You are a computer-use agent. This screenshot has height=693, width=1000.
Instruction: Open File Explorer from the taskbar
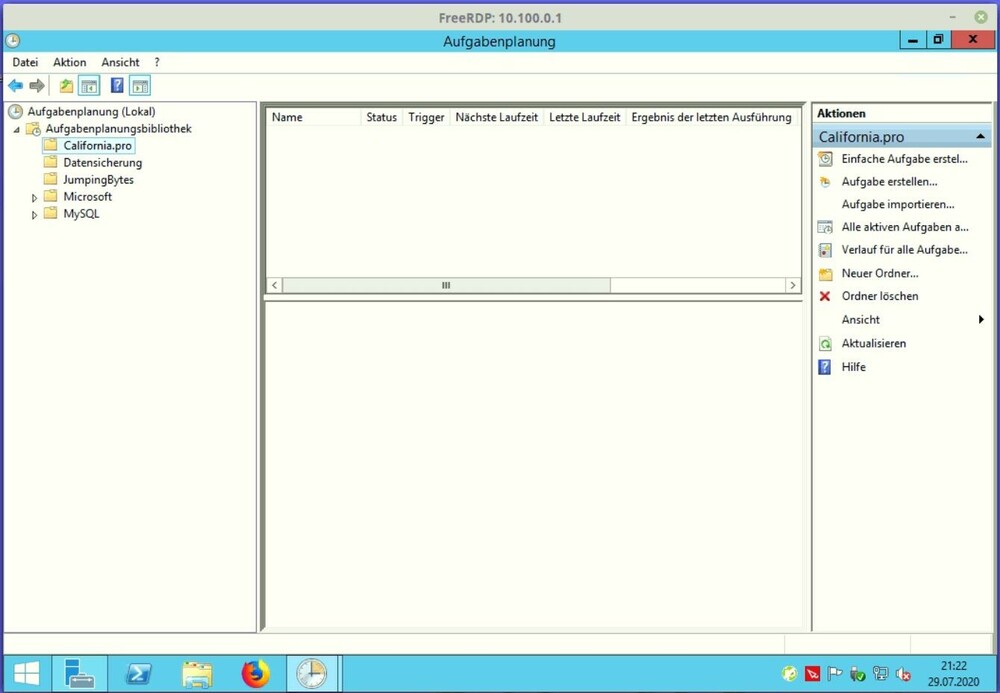click(197, 675)
